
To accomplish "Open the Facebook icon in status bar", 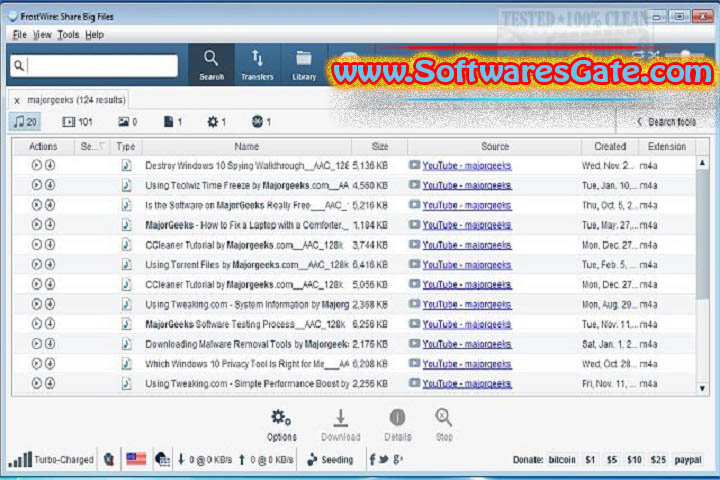I will click(372, 459).
